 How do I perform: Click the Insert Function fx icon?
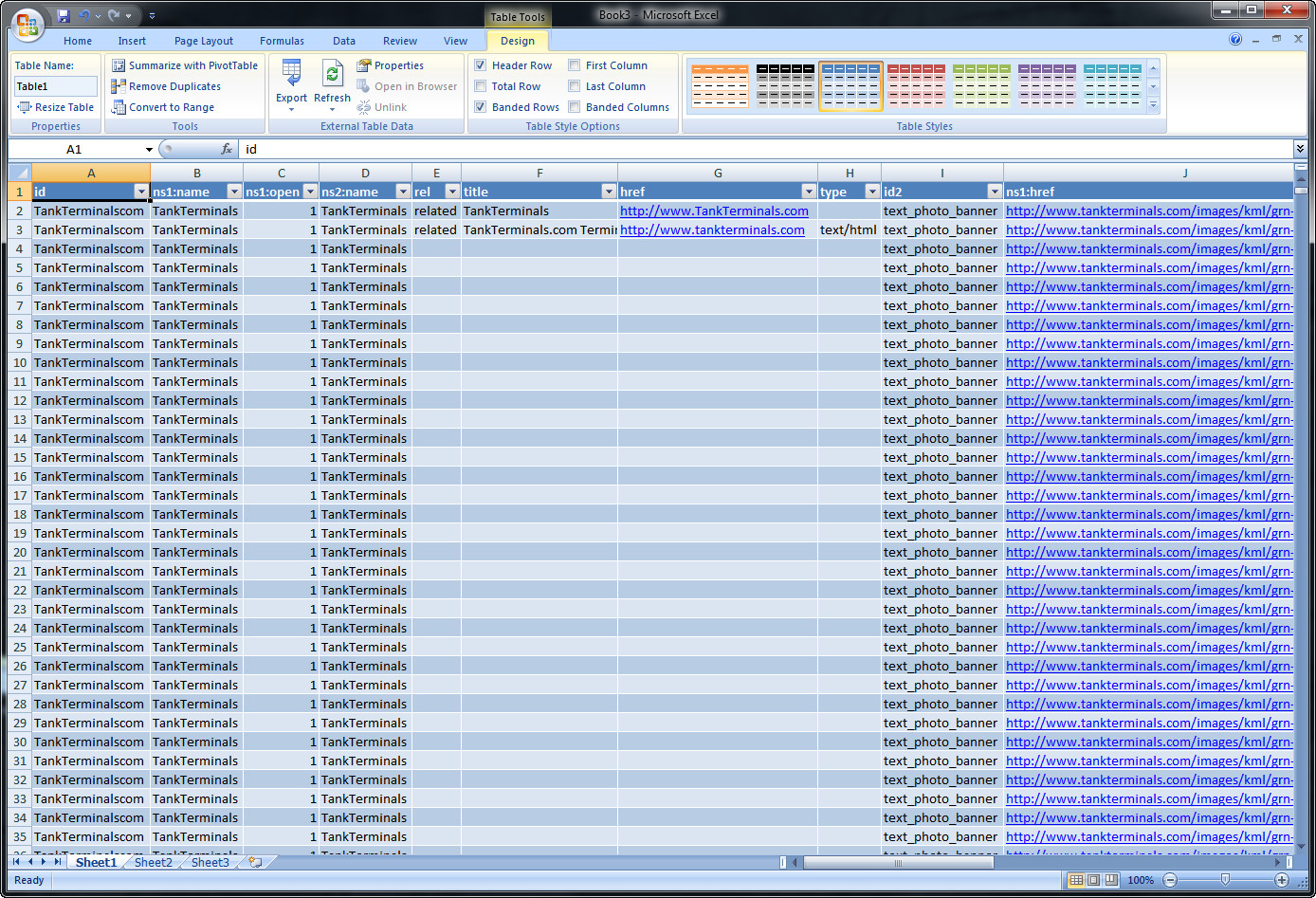click(x=227, y=149)
